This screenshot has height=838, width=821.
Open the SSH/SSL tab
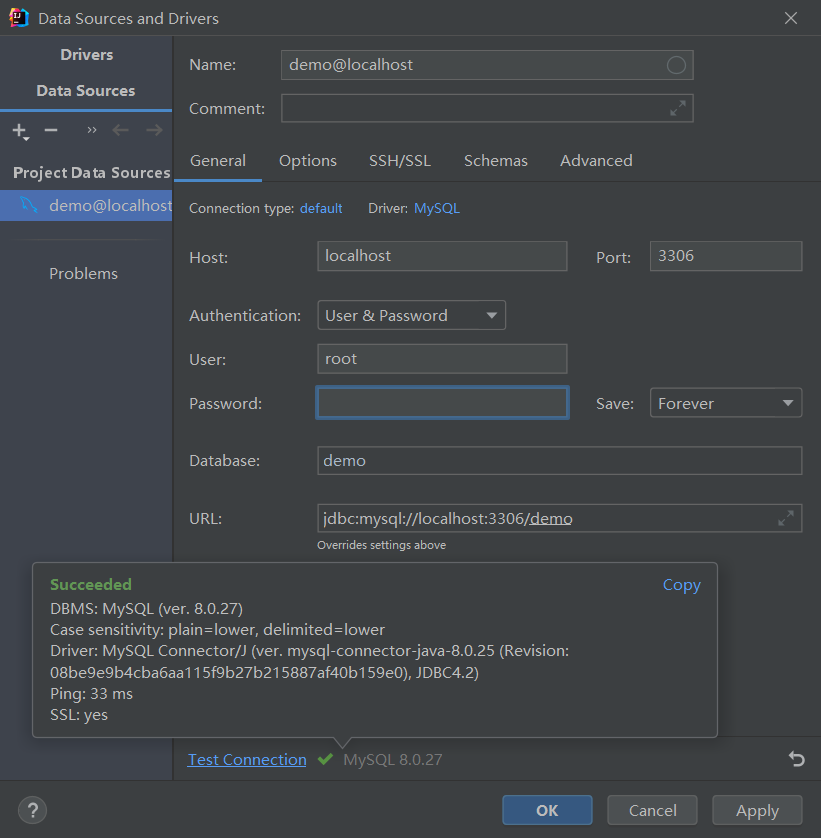400,161
